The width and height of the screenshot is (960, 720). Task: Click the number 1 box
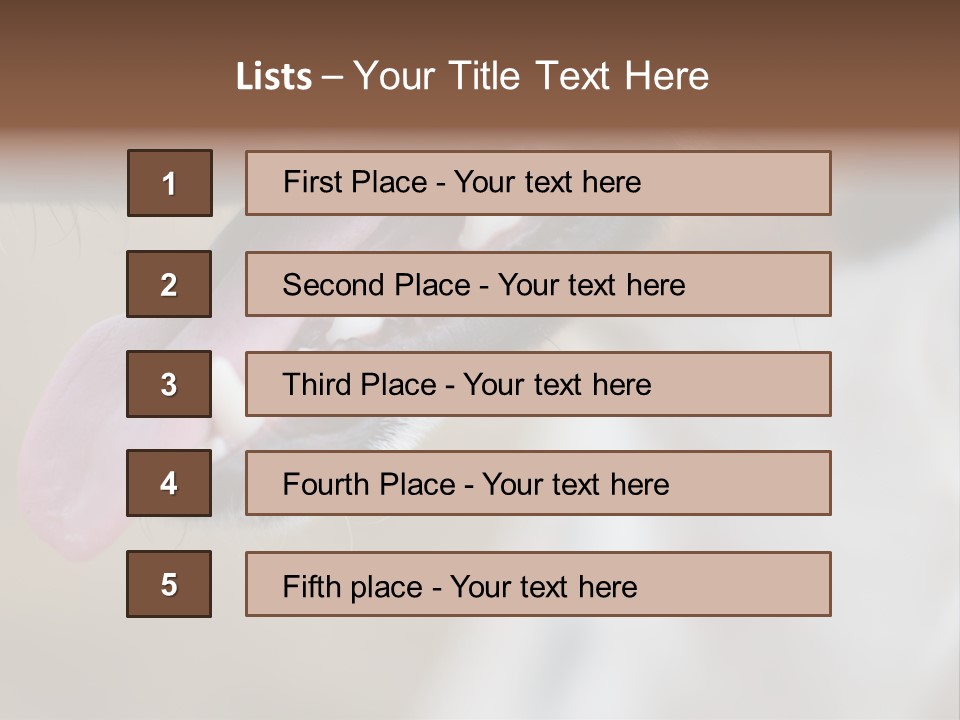click(170, 183)
